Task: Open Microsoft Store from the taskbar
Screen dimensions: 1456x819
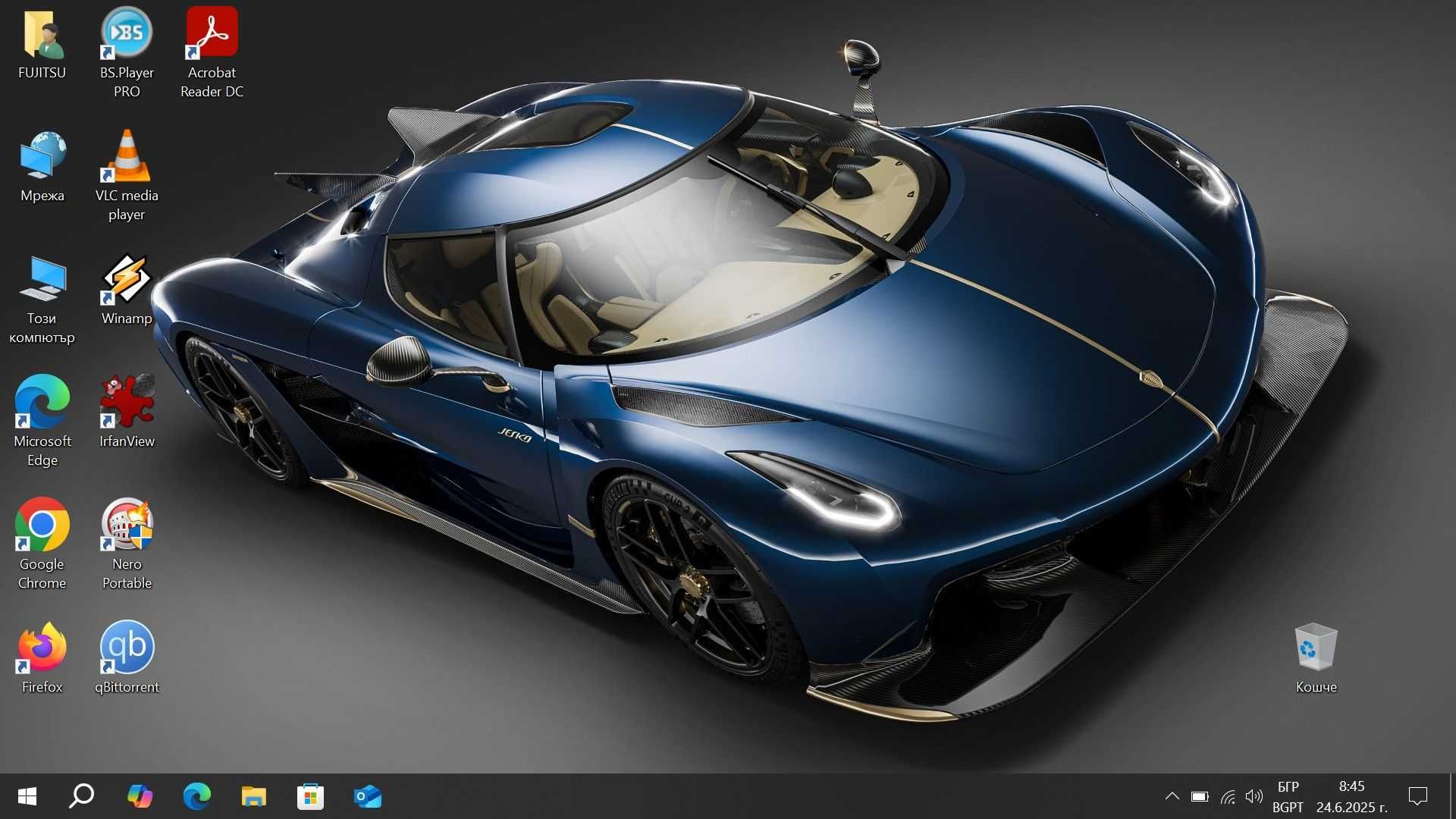Action: pyautogui.click(x=310, y=796)
